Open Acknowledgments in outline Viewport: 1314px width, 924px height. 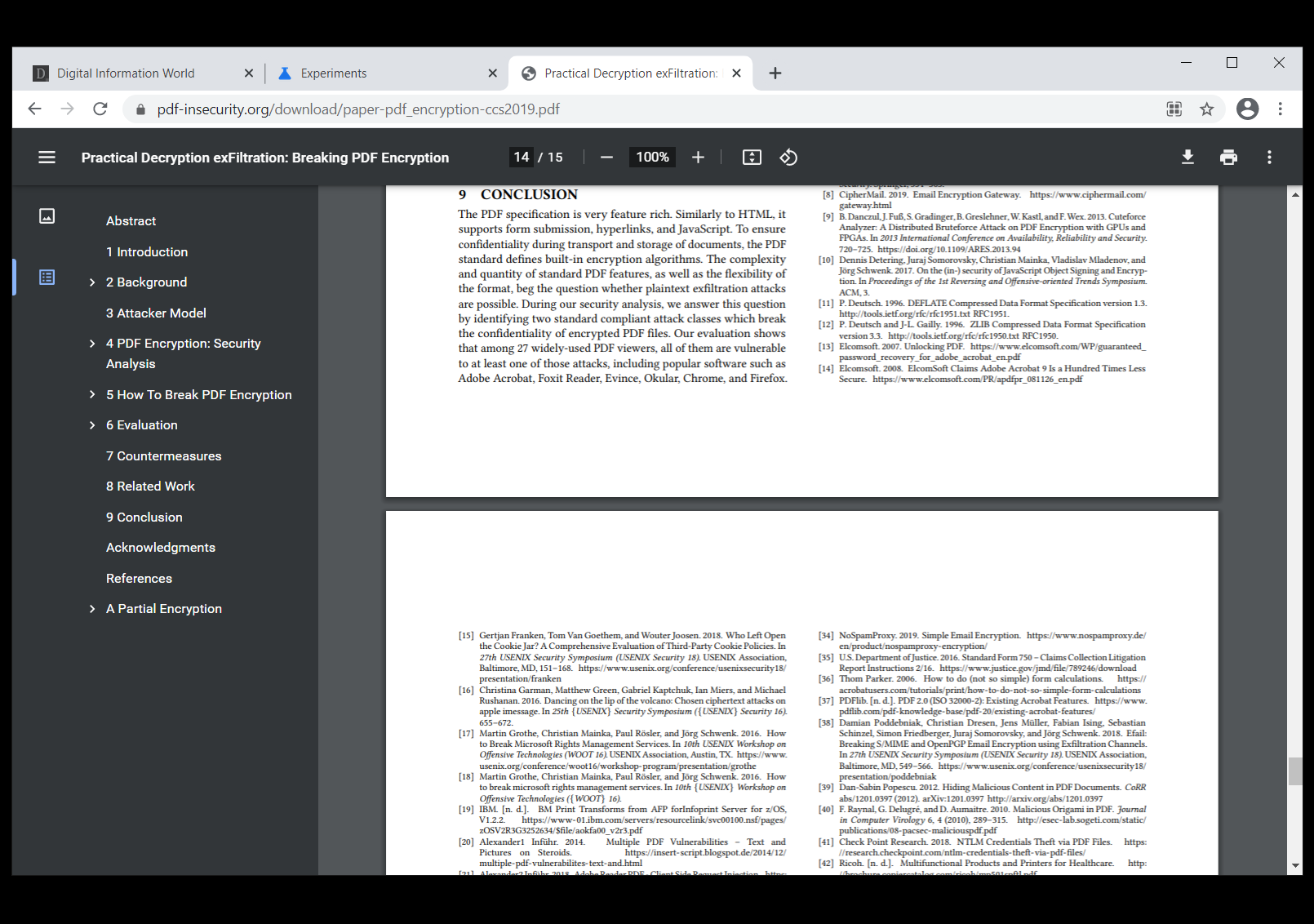pos(161,548)
